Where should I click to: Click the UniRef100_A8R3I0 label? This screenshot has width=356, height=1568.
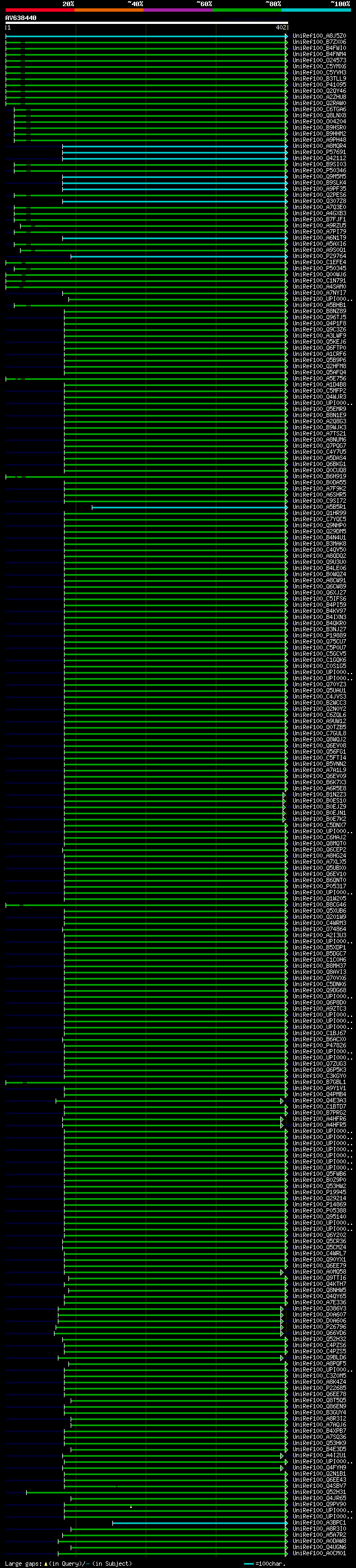coord(319,1529)
